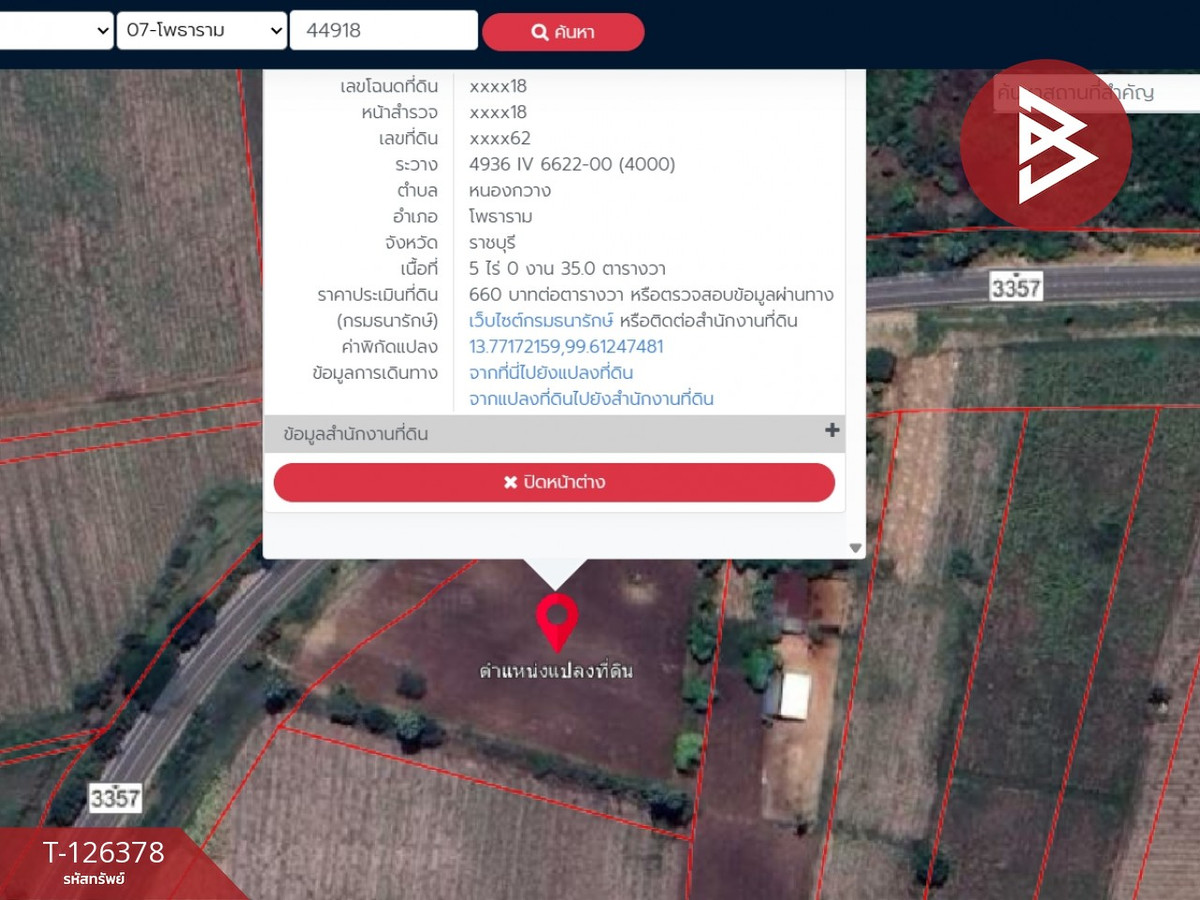Open the เว็บไซต์กรมธนารักษ์ link
The image size is (1200, 900).
pyautogui.click(x=540, y=321)
